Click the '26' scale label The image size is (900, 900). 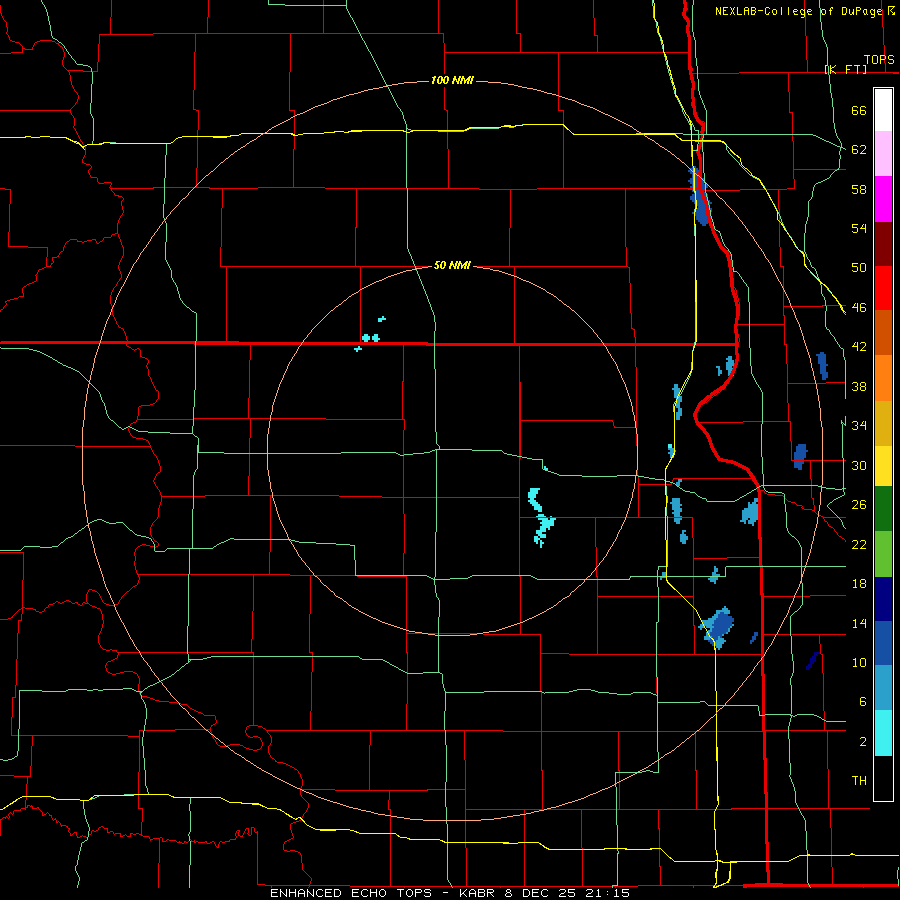pyautogui.click(x=859, y=505)
